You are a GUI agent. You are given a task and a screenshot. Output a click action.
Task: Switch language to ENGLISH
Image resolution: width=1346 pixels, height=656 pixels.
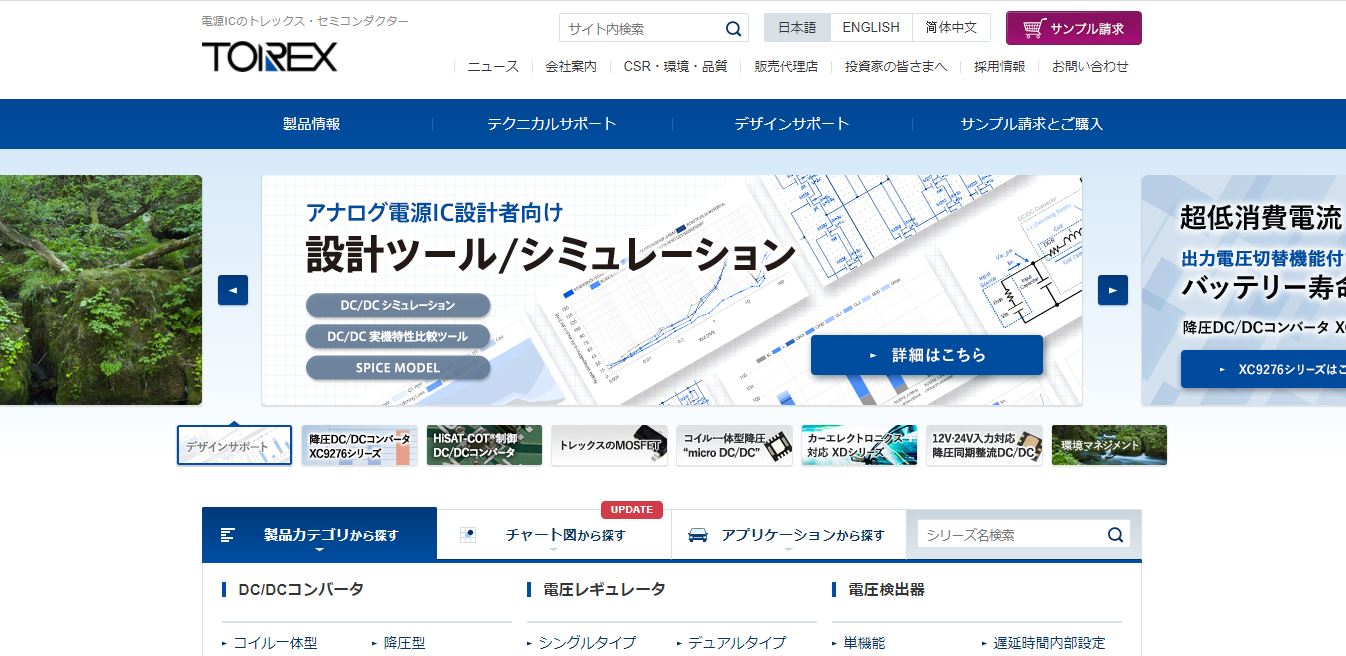coord(871,27)
